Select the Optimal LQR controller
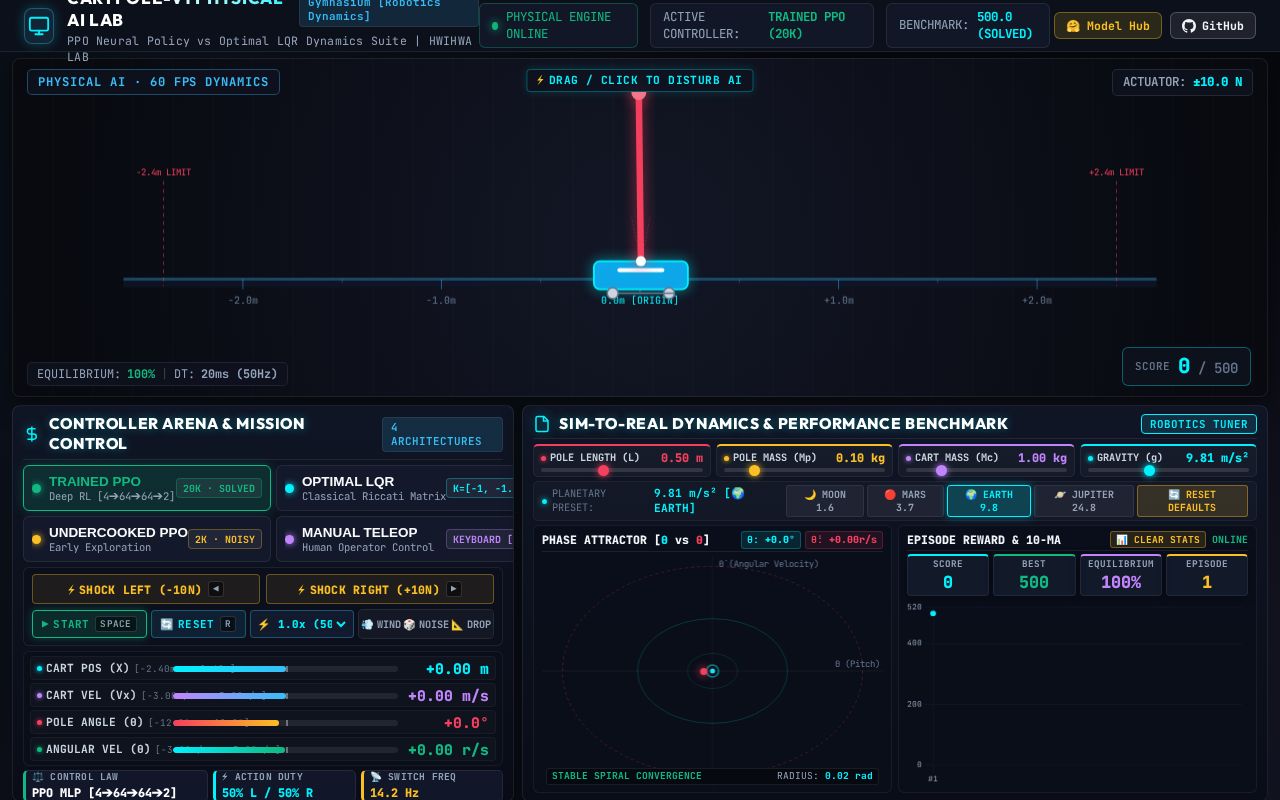This screenshot has height=800, width=1280. [x=395, y=488]
